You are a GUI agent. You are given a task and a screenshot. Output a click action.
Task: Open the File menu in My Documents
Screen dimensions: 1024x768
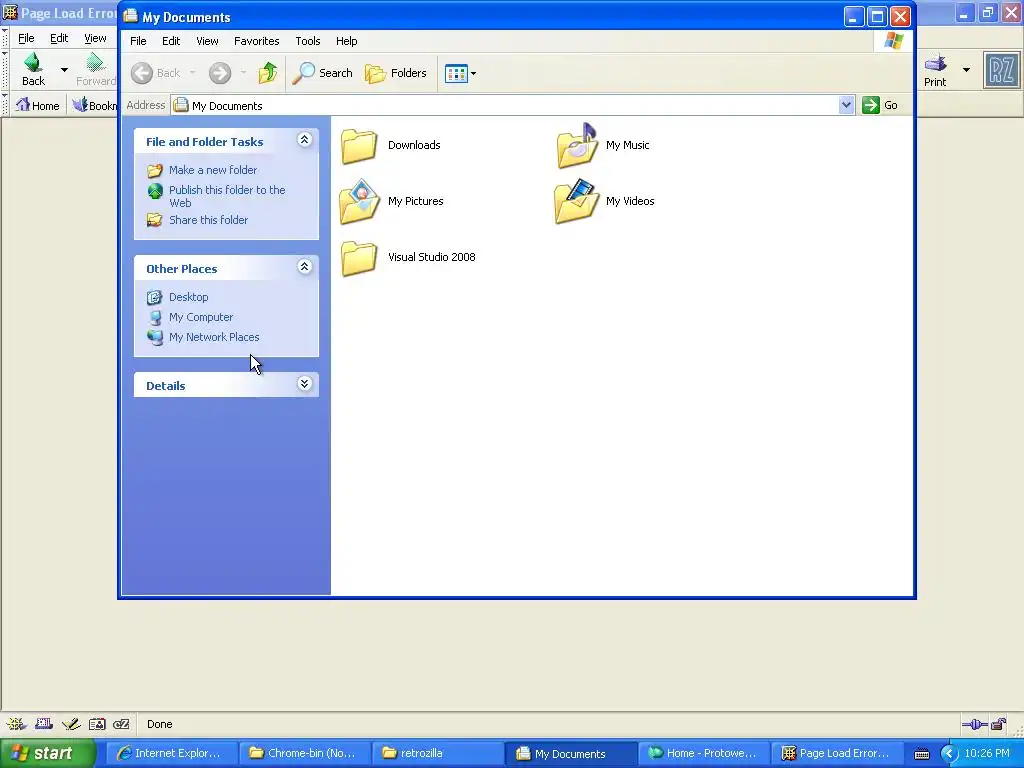[138, 41]
